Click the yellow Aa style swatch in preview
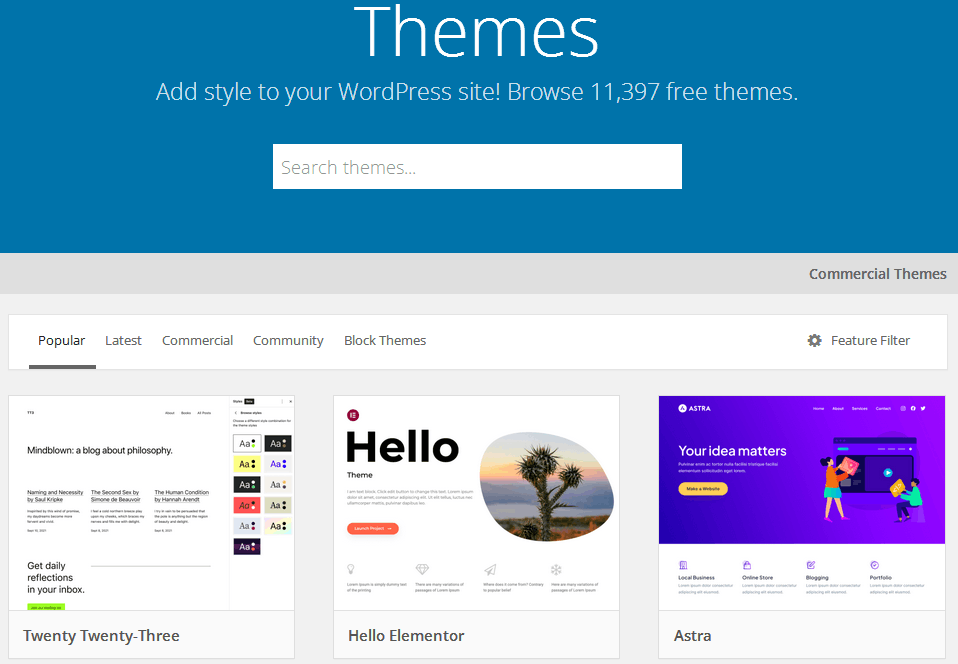 [247, 464]
